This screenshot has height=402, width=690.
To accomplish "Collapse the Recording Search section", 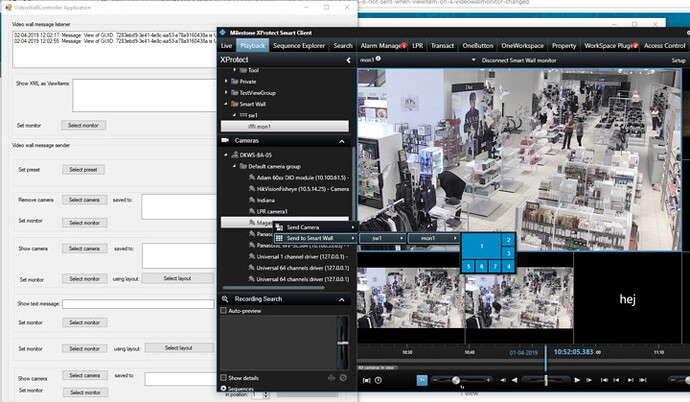I will point(341,299).
